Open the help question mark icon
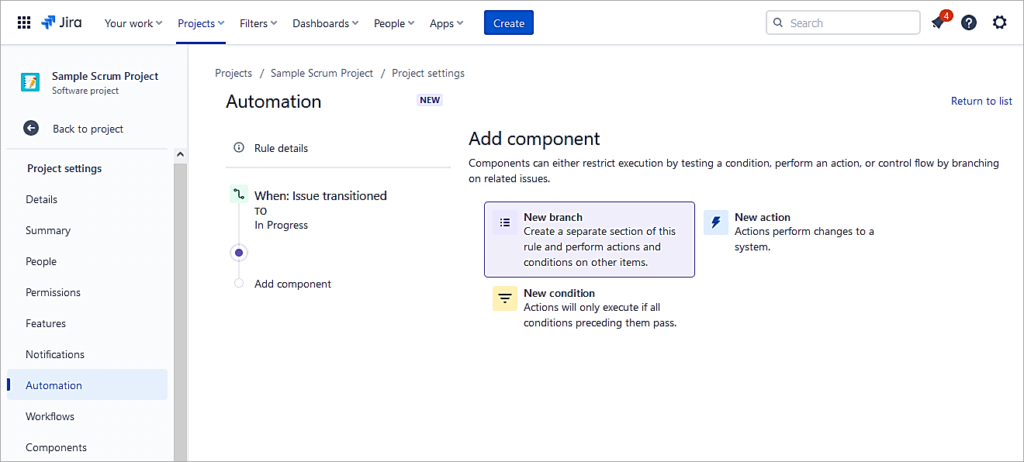The width and height of the screenshot is (1024, 462). pyautogui.click(x=968, y=23)
